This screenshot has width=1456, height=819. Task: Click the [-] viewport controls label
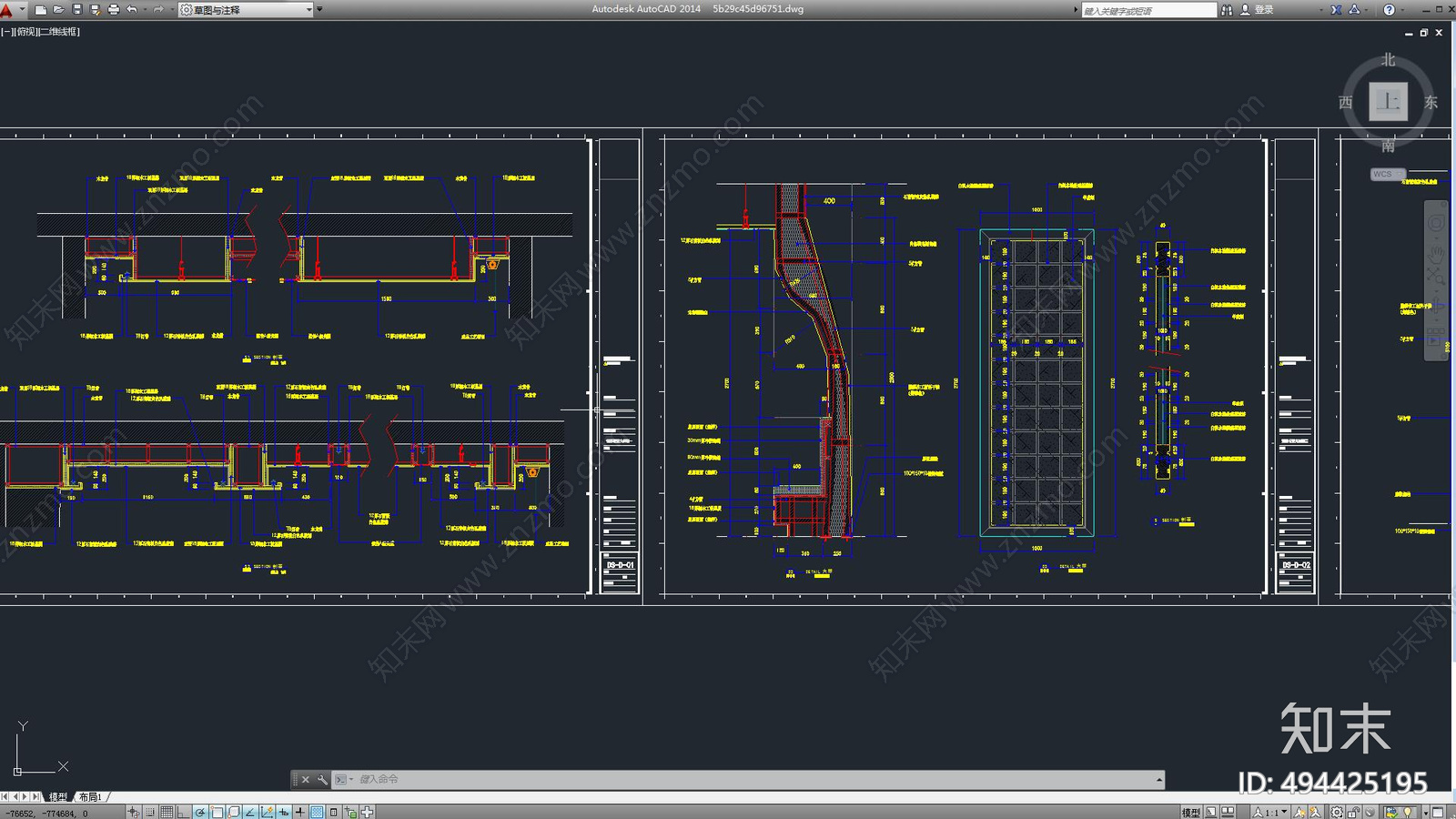click(7, 32)
